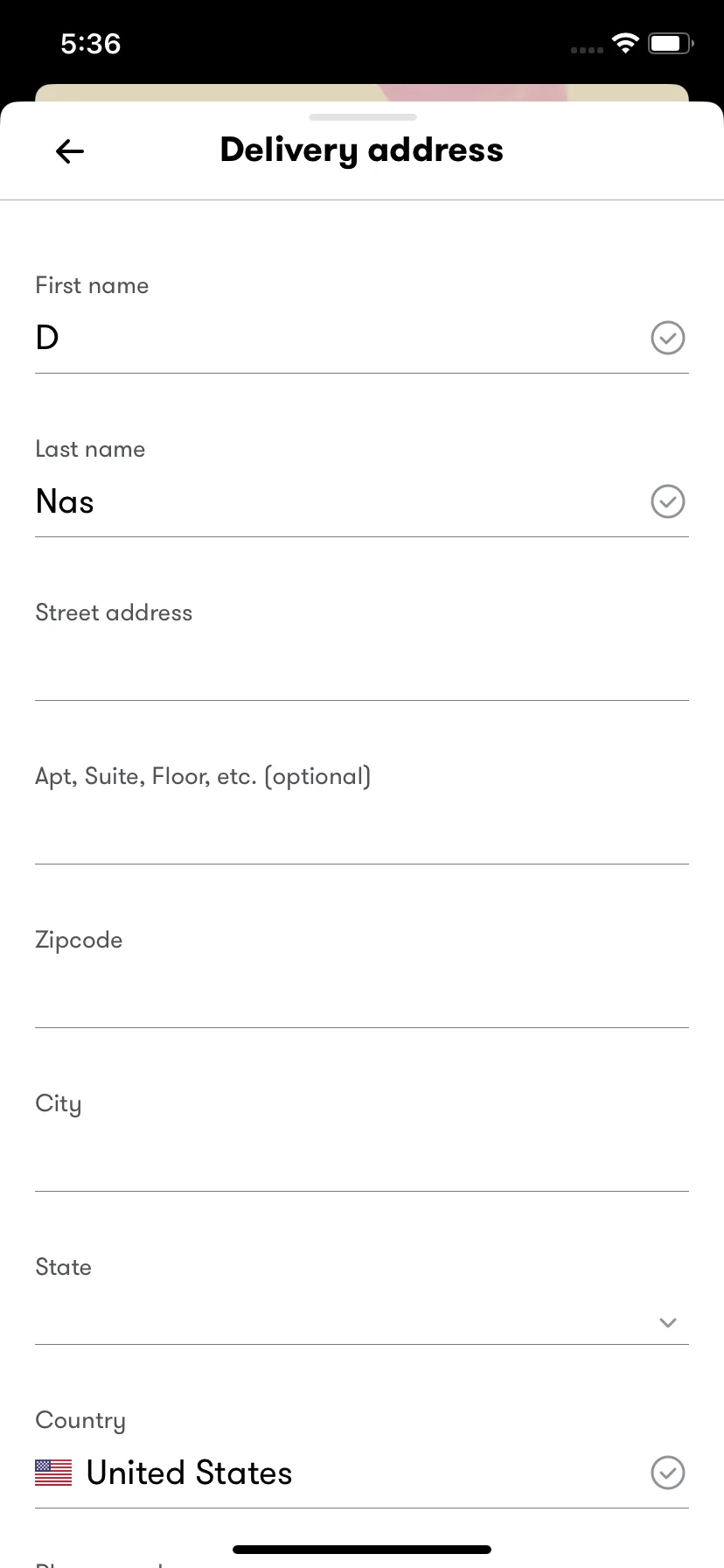Go back using the left arrow
724x1568 pixels.
[70, 151]
